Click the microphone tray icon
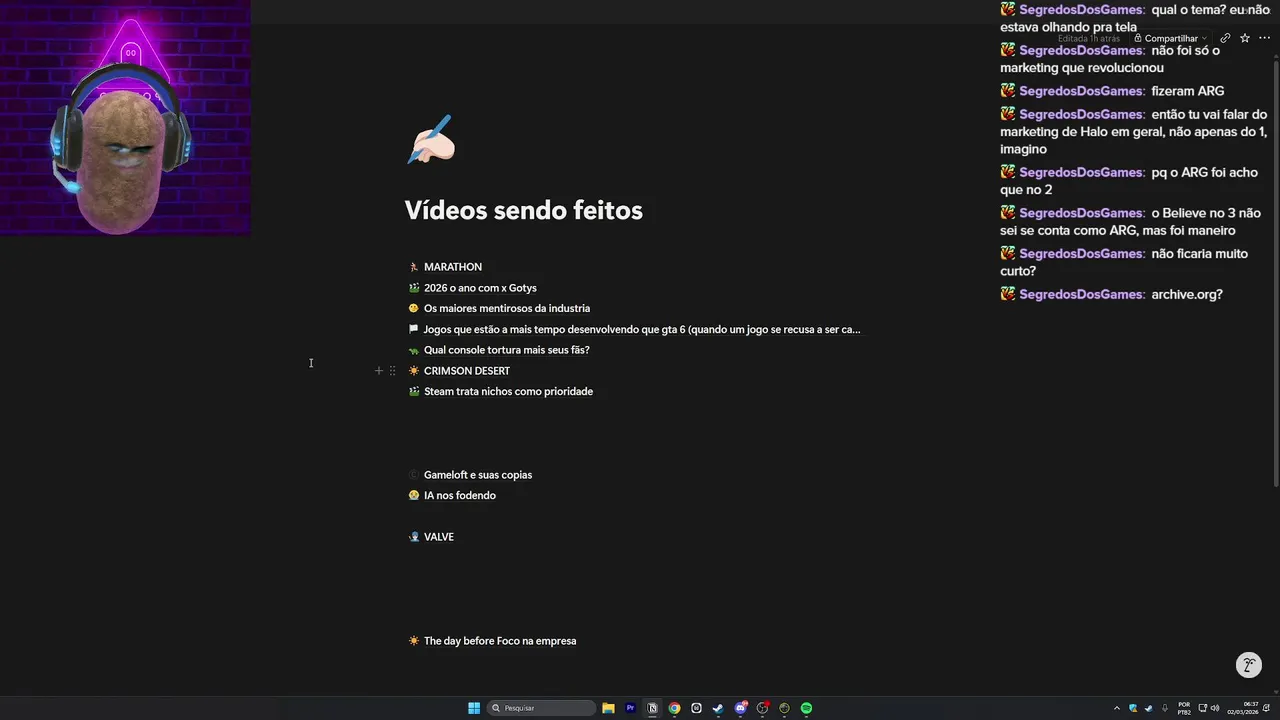The height and width of the screenshot is (720, 1280). [1165, 708]
